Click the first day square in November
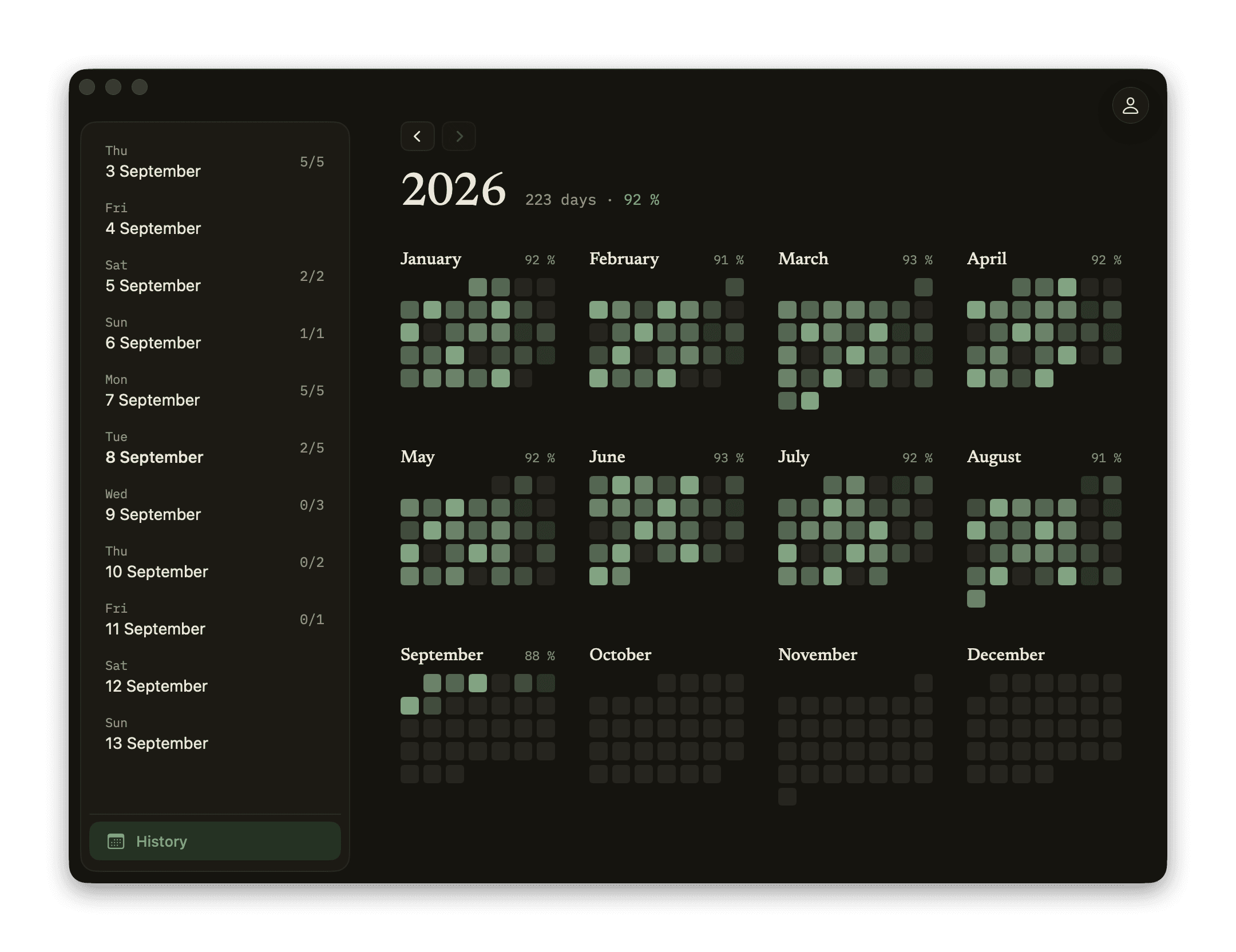This screenshot has height=952, width=1236. 924,683
